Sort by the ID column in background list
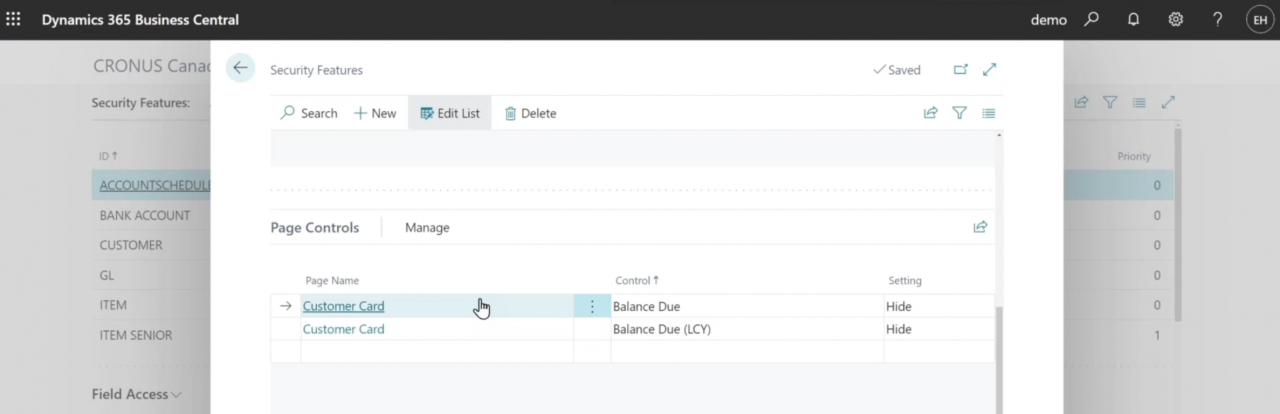The height and width of the screenshot is (414, 1280). click(x=108, y=156)
